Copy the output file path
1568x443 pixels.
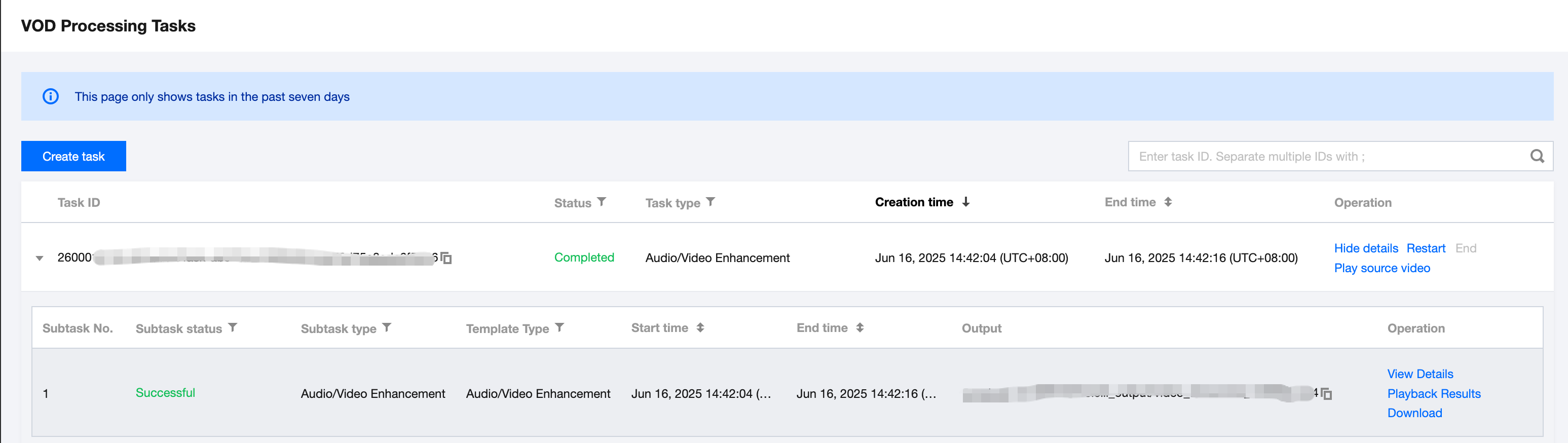click(x=1327, y=394)
